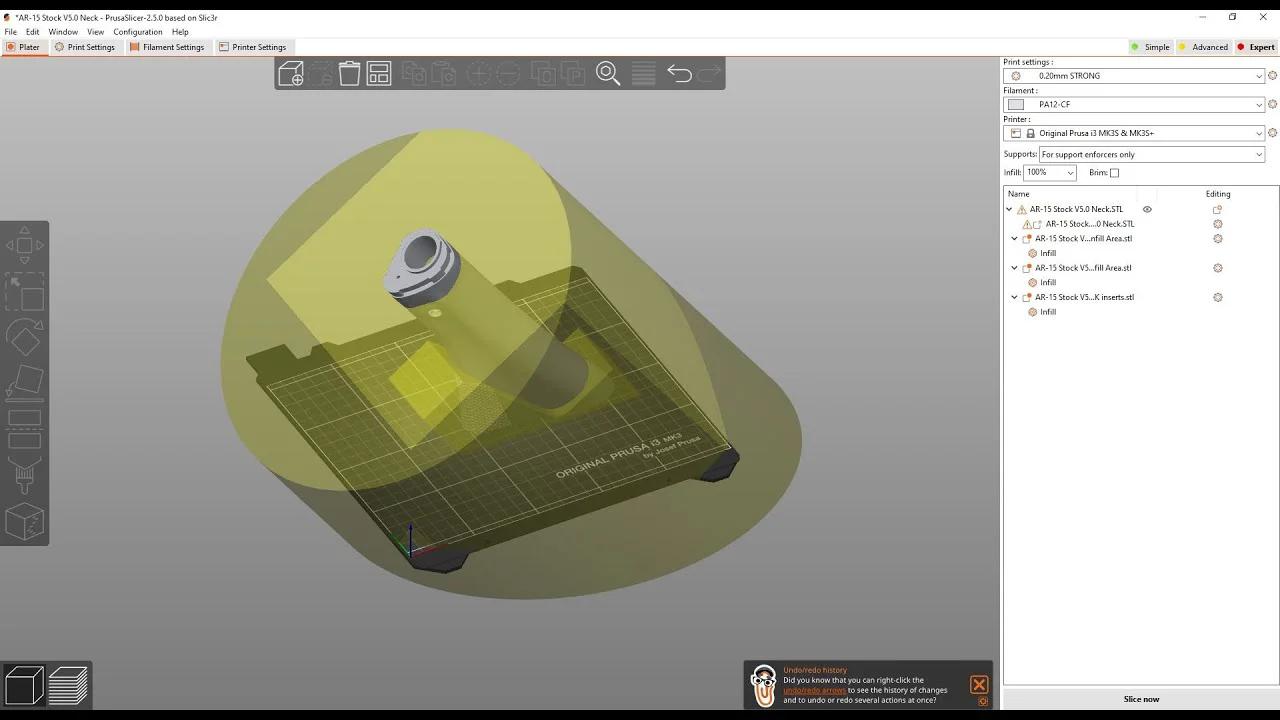Open the Supports dropdown
The image size is (1280, 720).
(1151, 154)
